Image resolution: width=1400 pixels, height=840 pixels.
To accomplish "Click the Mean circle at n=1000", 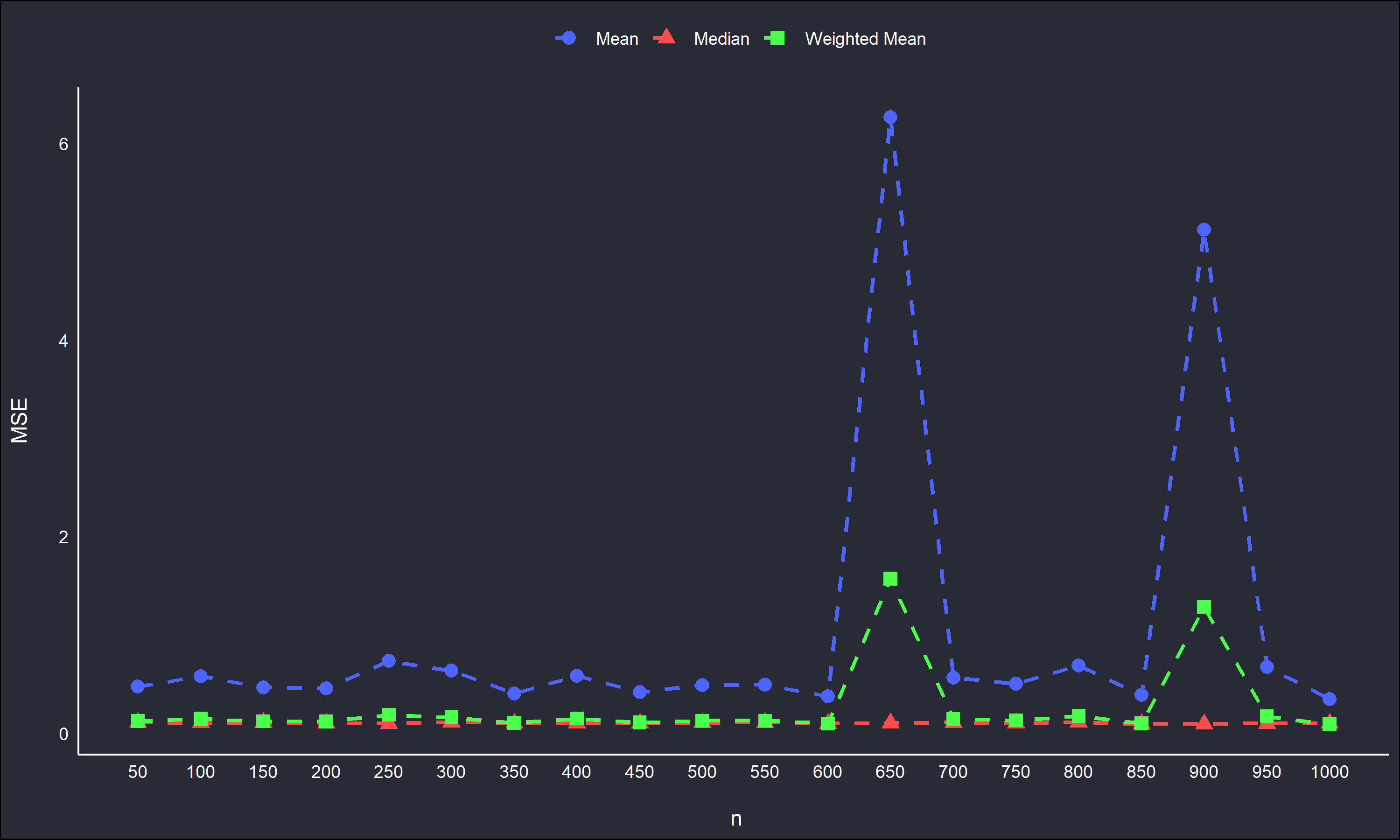I will (x=1329, y=699).
